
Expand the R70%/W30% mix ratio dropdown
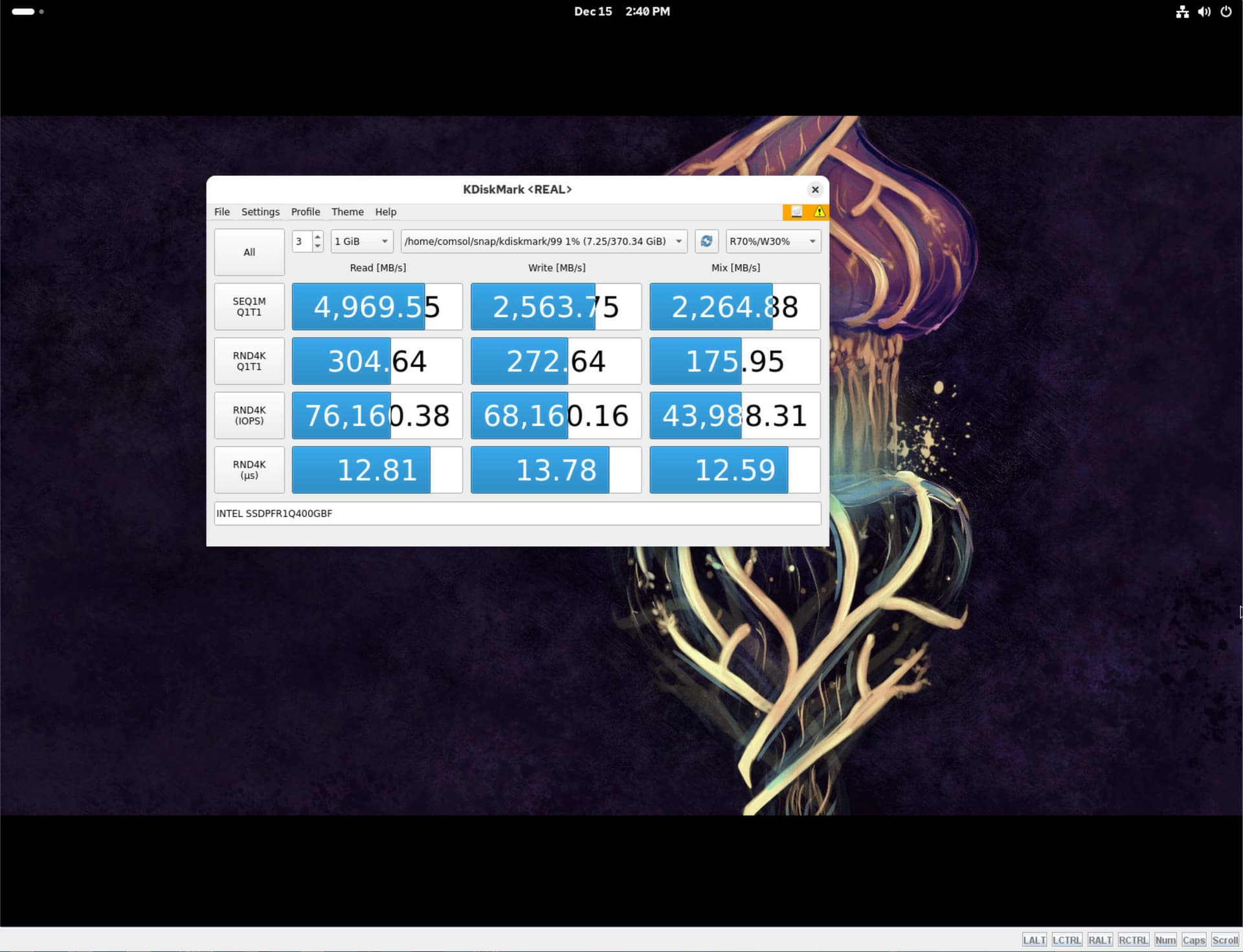point(772,241)
